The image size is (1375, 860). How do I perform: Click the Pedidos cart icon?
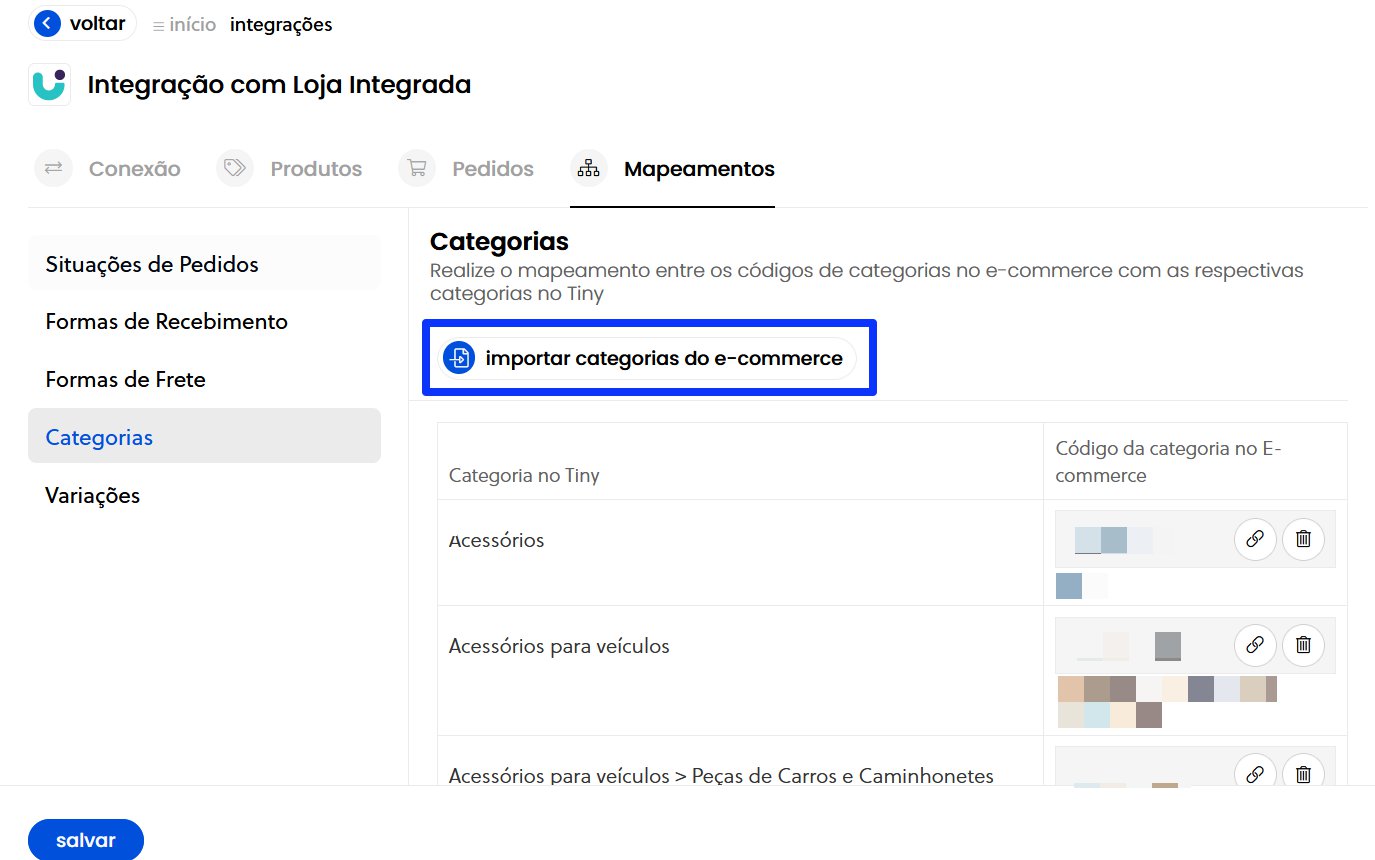[417, 168]
